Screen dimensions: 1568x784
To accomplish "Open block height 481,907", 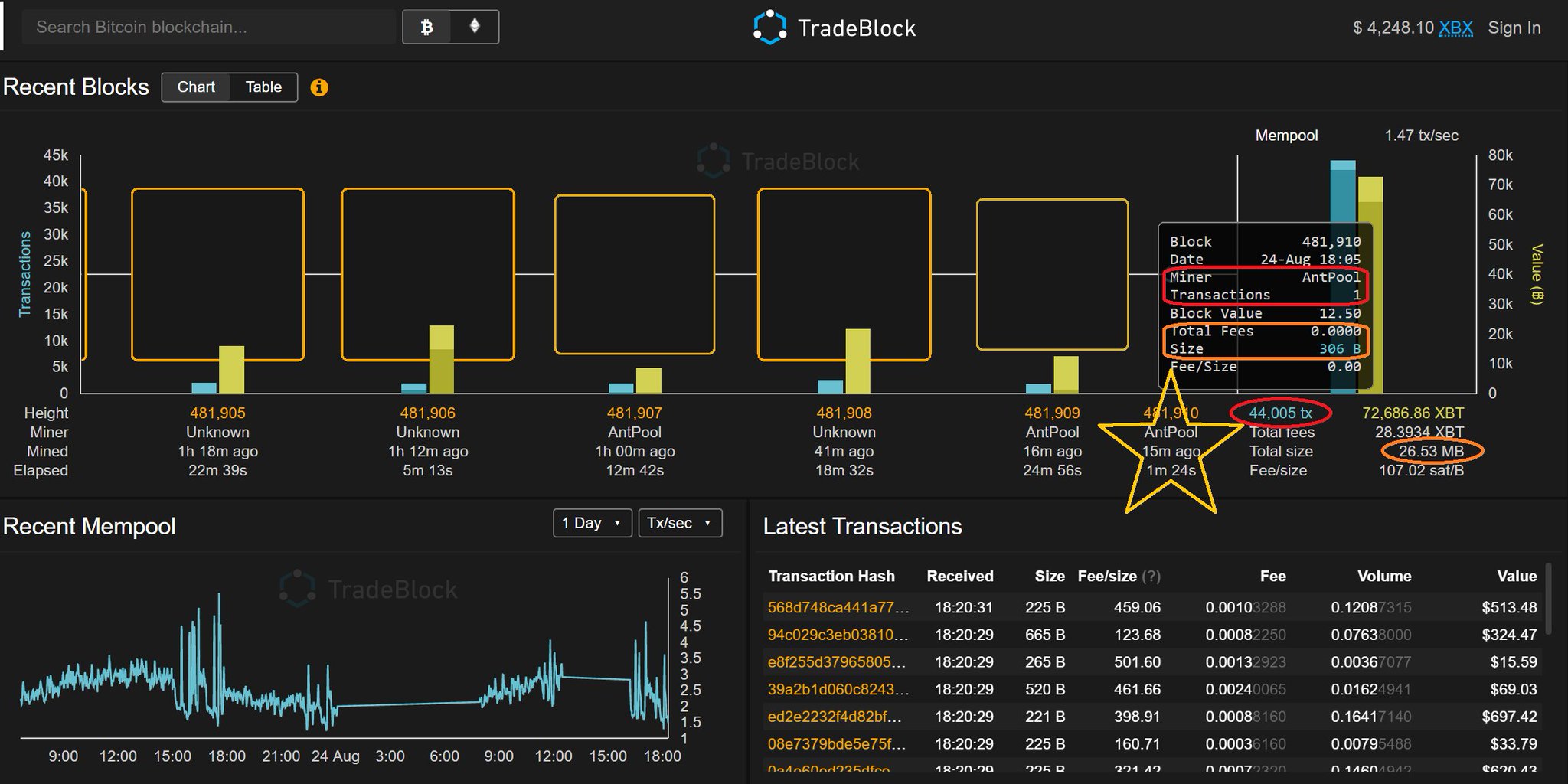I will click(x=635, y=413).
